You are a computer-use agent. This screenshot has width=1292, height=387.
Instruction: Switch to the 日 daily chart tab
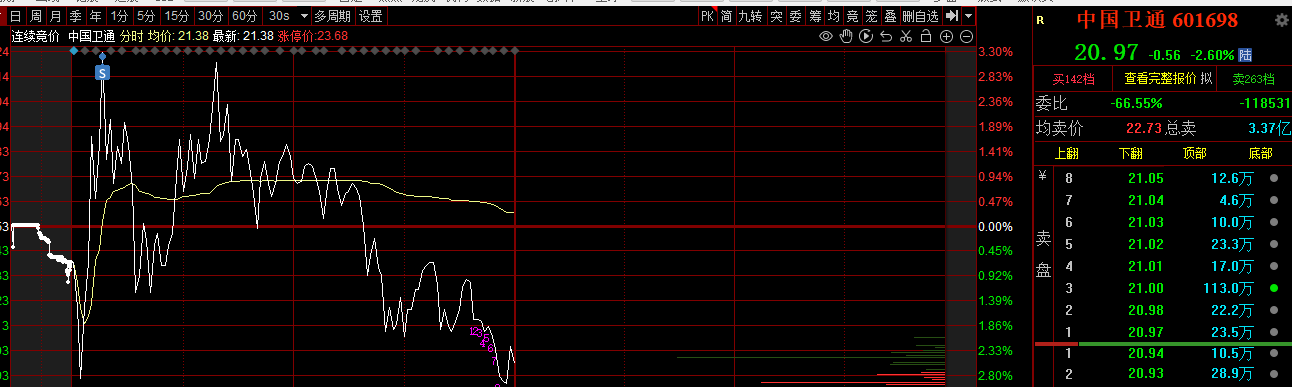pyautogui.click(x=15, y=16)
